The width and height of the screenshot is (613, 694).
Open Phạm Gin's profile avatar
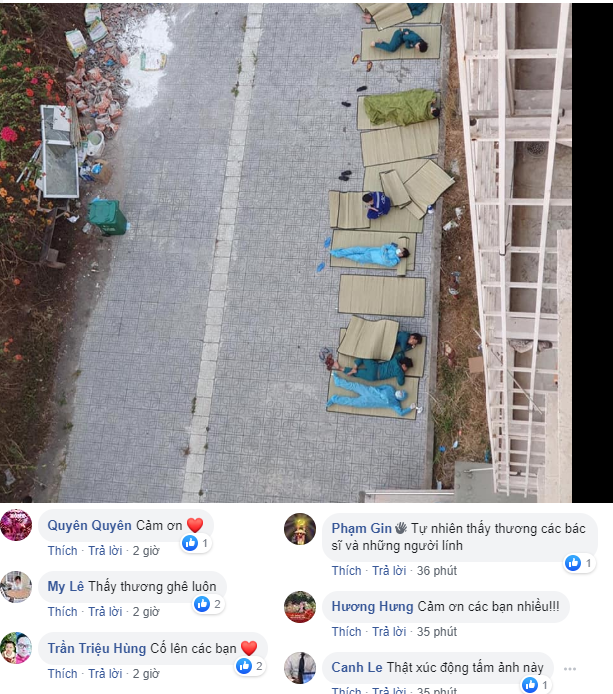[x=300, y=529]
